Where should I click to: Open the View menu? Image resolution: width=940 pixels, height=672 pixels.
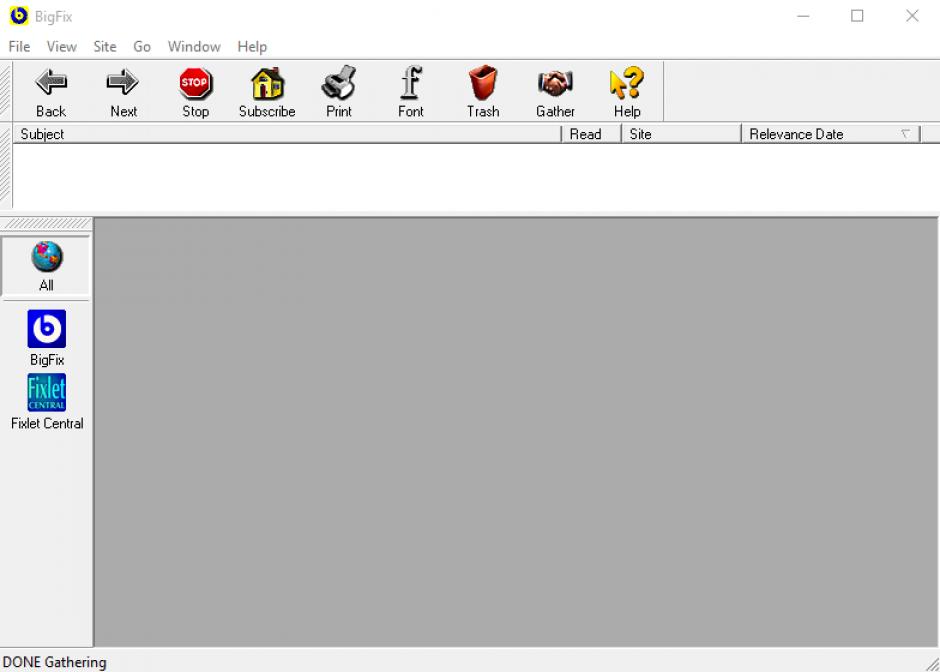click(62, 47)
